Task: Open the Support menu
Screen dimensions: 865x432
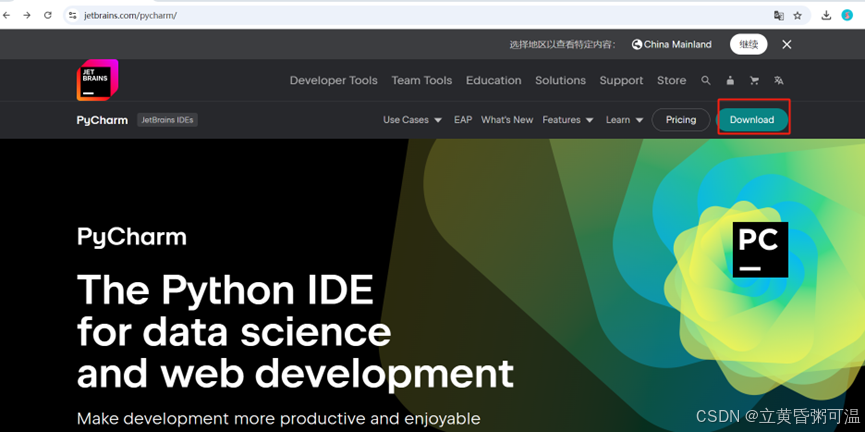Action: pyautogui.click(x=621, y=81)
